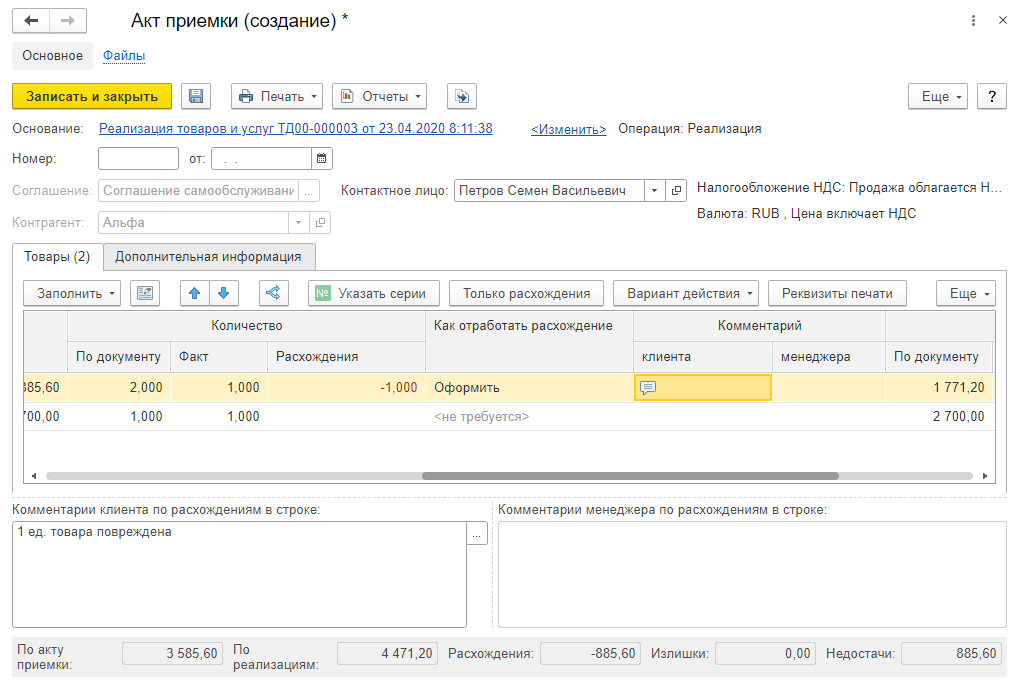Click Записать и закрыть button

[92, 96]
